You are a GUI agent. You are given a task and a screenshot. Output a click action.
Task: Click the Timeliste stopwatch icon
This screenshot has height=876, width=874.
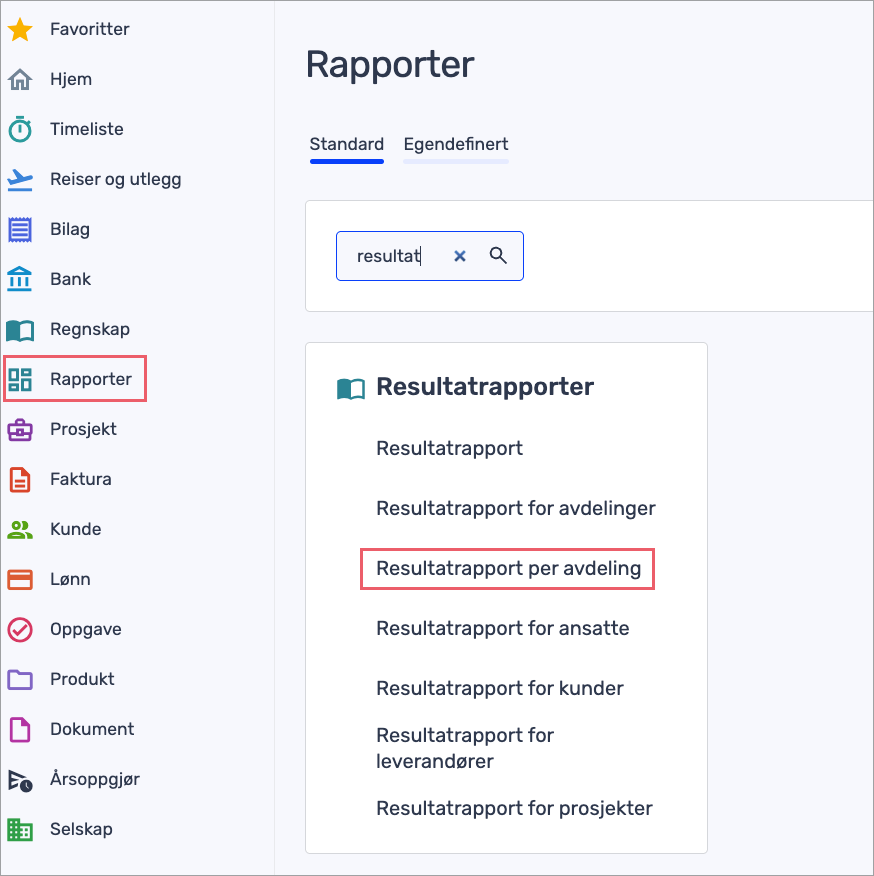point(20,130)
